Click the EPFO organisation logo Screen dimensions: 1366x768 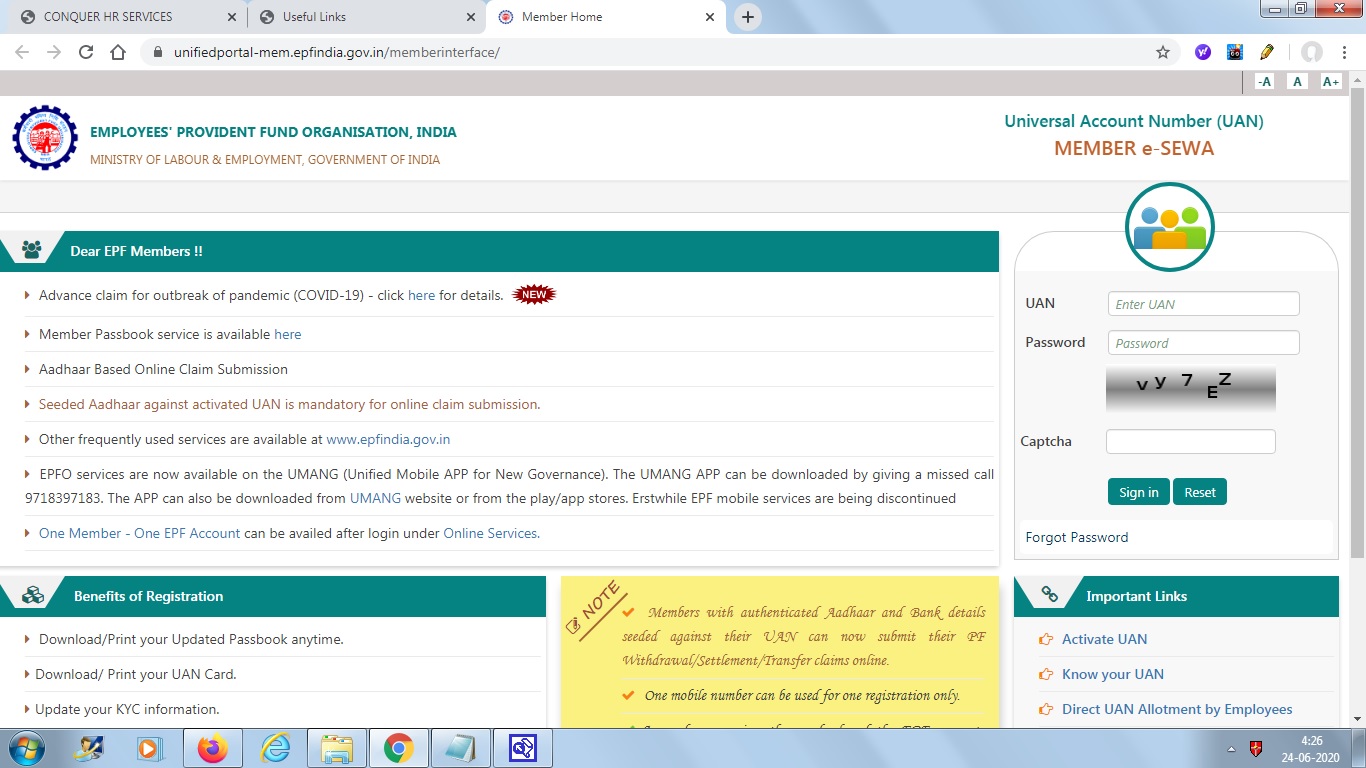click(45, 138)
